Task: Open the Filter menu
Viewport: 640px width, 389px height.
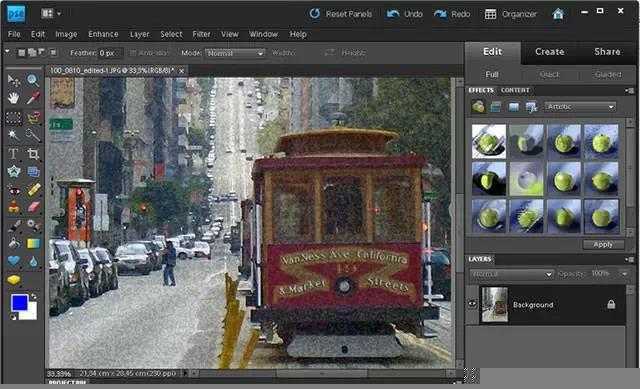Action: 201,35
